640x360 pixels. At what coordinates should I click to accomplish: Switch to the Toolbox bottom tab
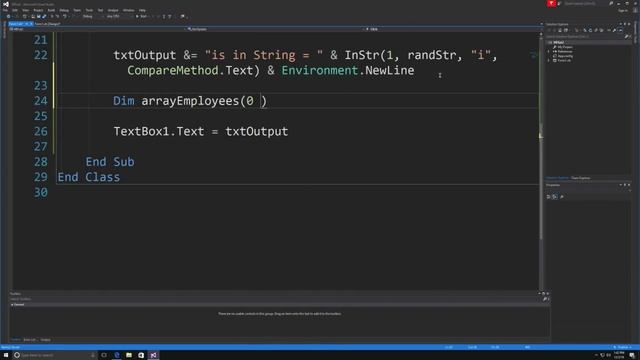pyautogui.click(x=15, y=340)
